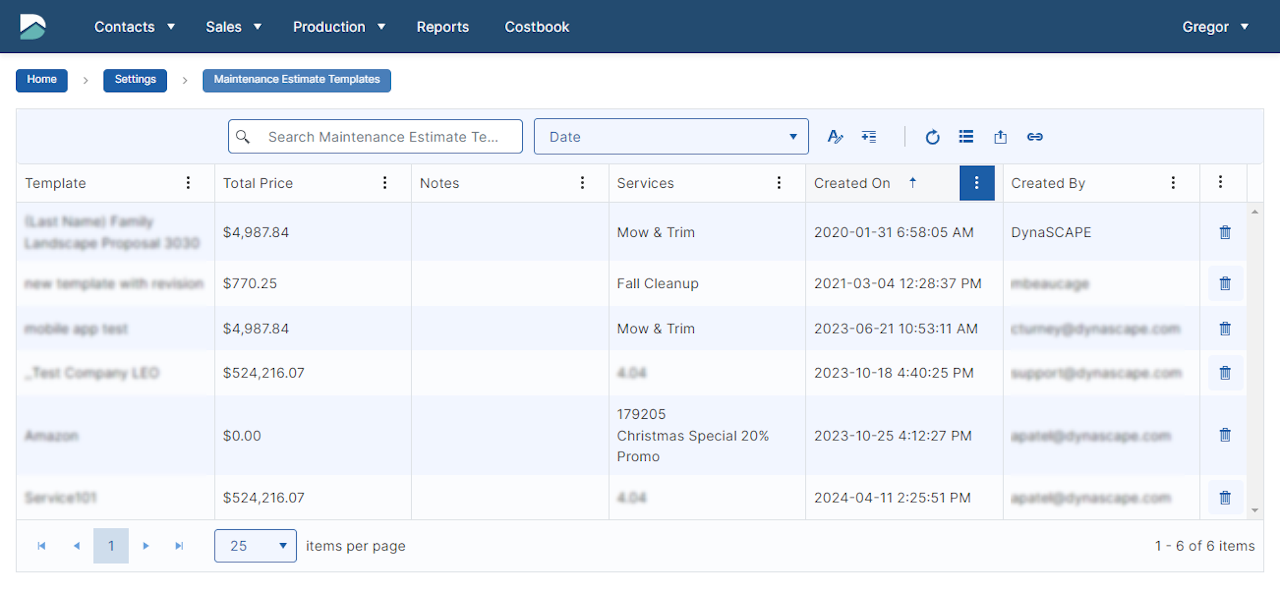Click the 2021-03-04 12:28:37 PM date cell
1280x594 pixels.
point(898,284)
